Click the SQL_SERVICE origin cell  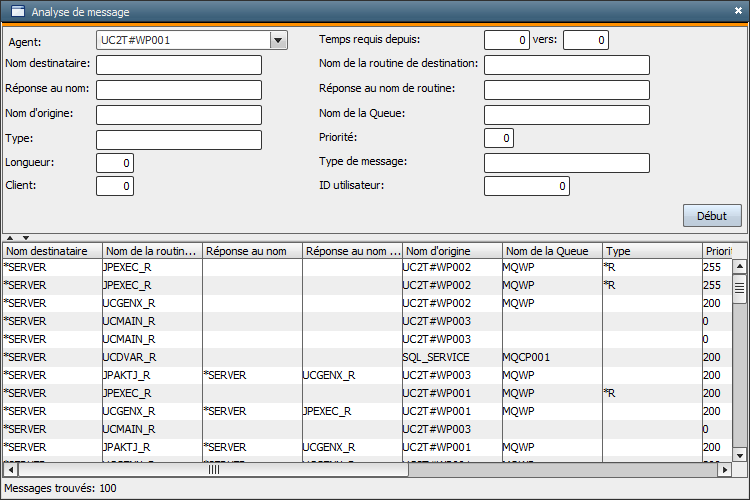point(452,357)
